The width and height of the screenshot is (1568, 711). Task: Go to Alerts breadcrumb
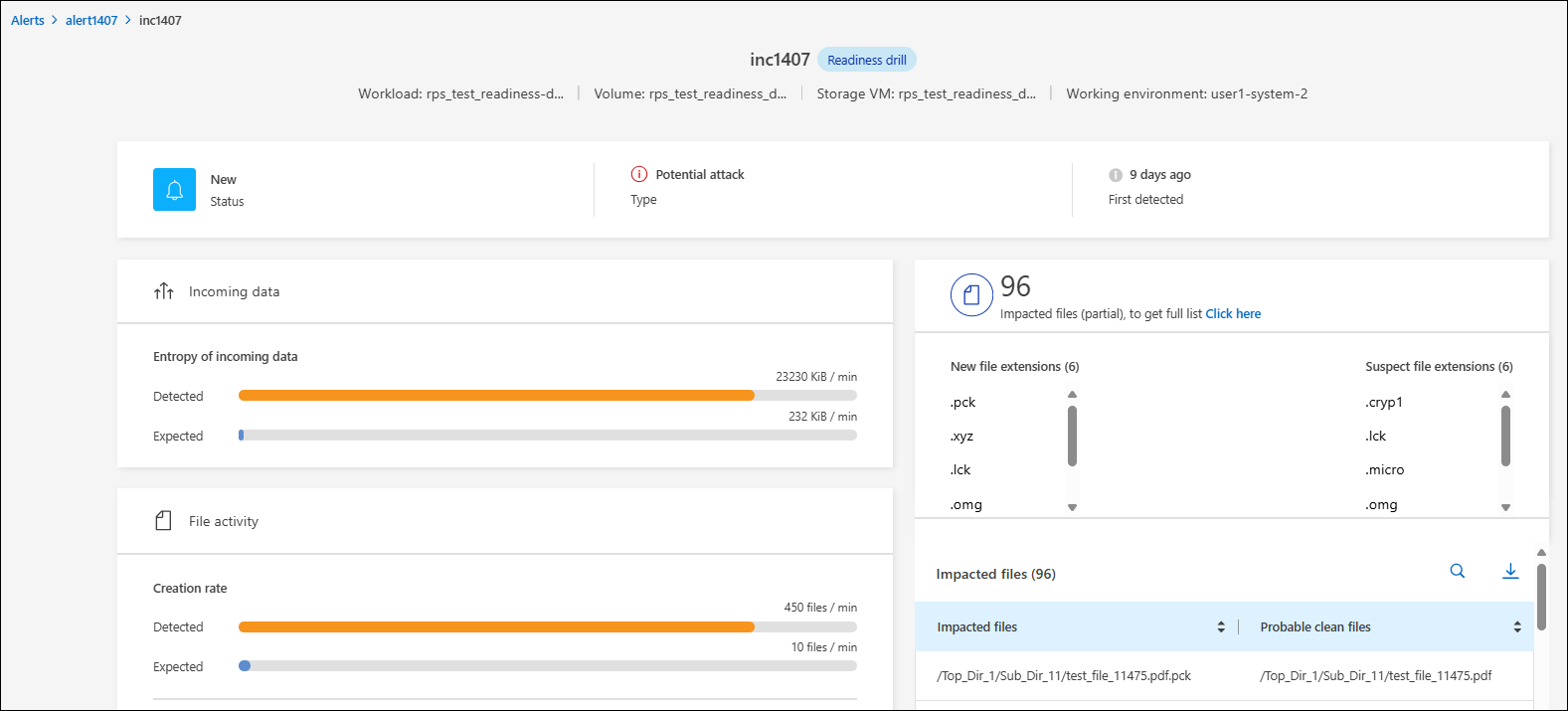coord(28,20)
